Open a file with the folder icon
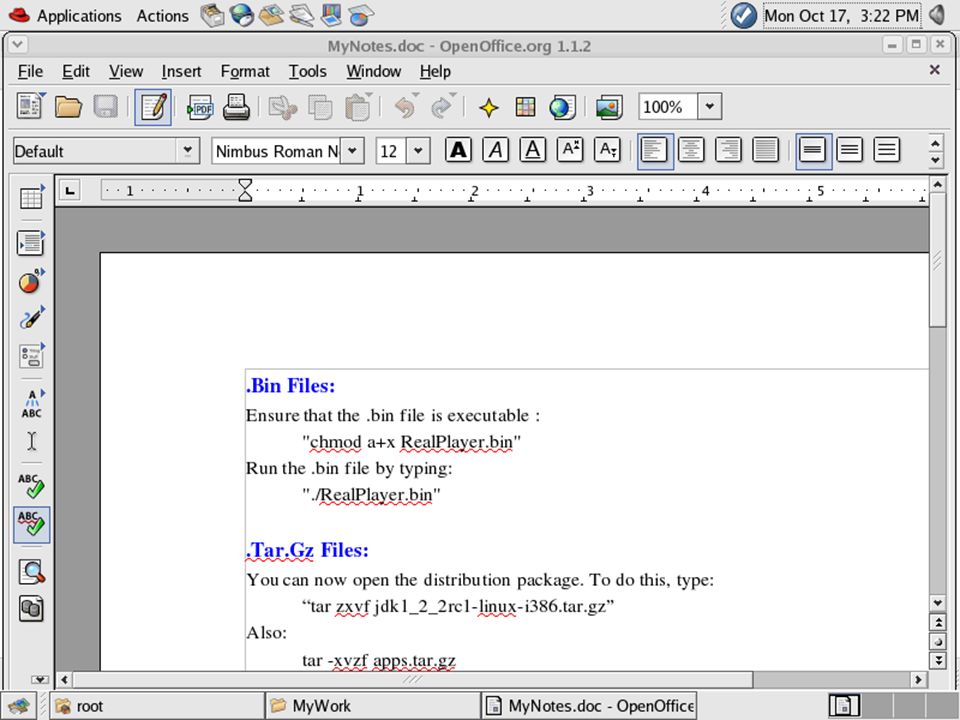The width and height of the screenshot is (960, 720). [x=68, y=107]
